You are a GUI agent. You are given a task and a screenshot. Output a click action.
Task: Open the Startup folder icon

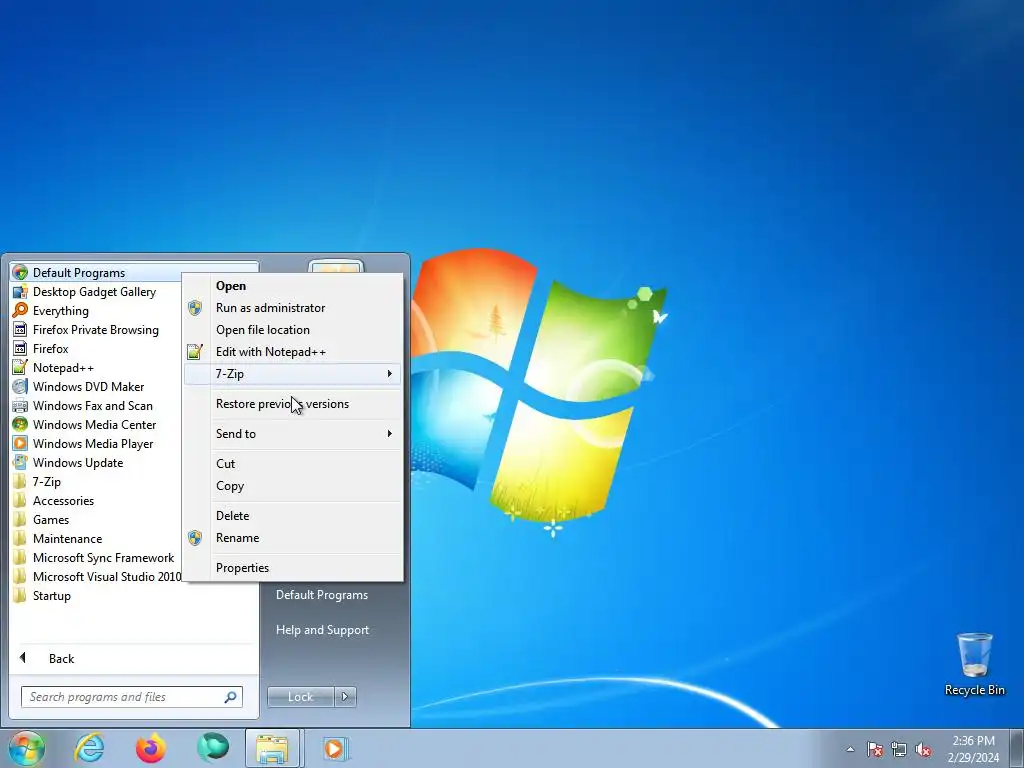[x=20, y=596]
